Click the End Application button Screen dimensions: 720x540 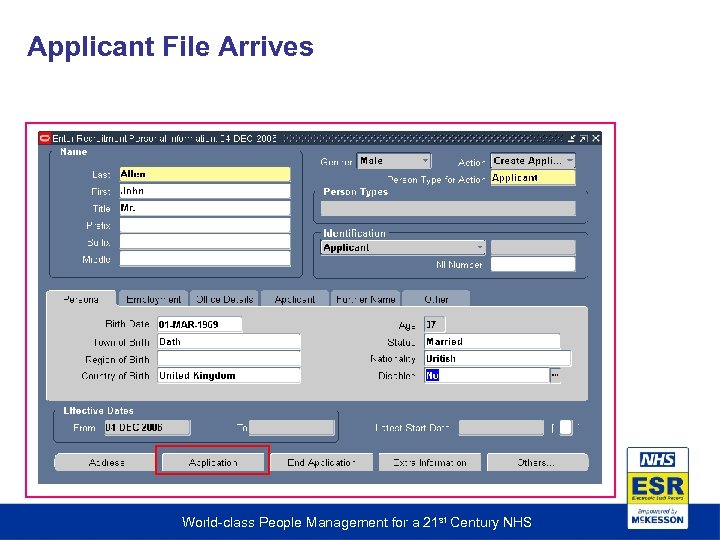321,462
